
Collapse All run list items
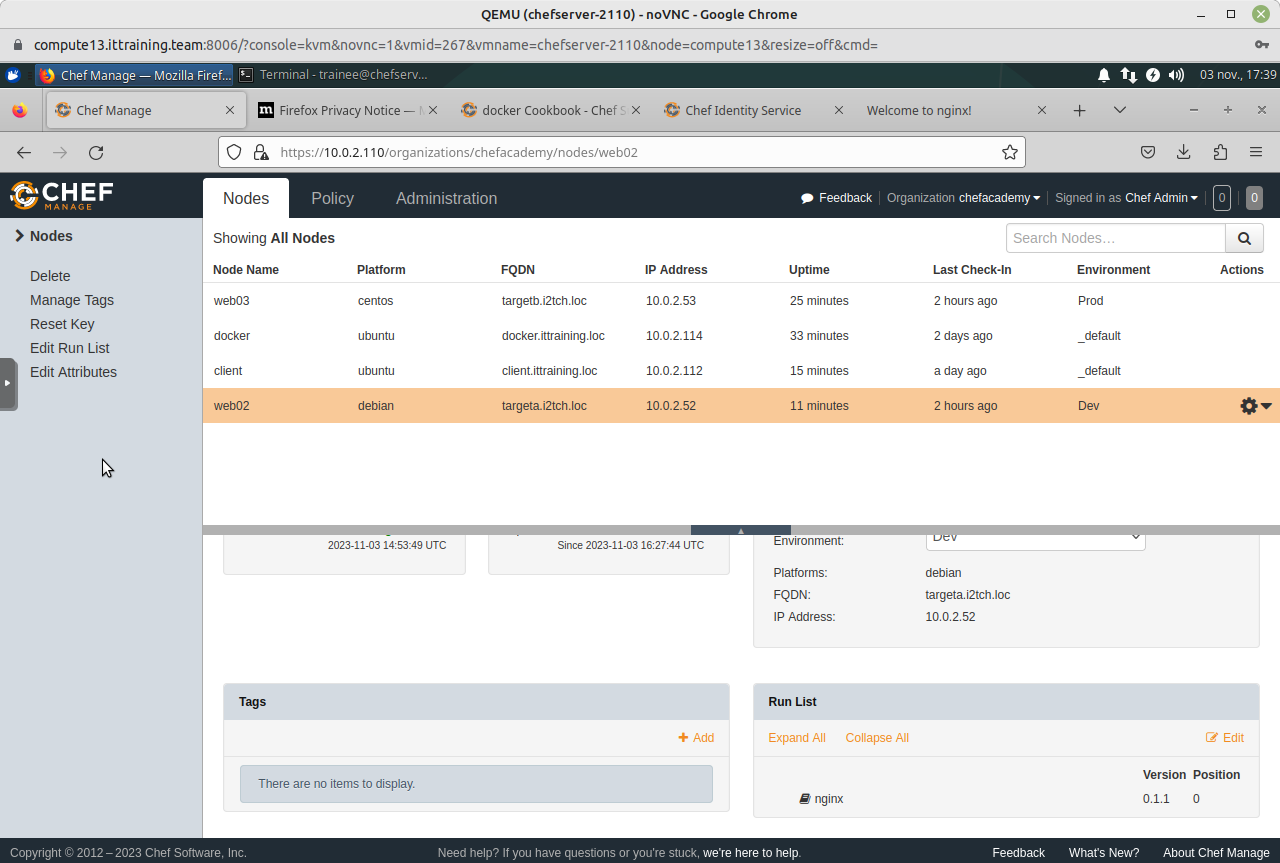coord(877,738)
